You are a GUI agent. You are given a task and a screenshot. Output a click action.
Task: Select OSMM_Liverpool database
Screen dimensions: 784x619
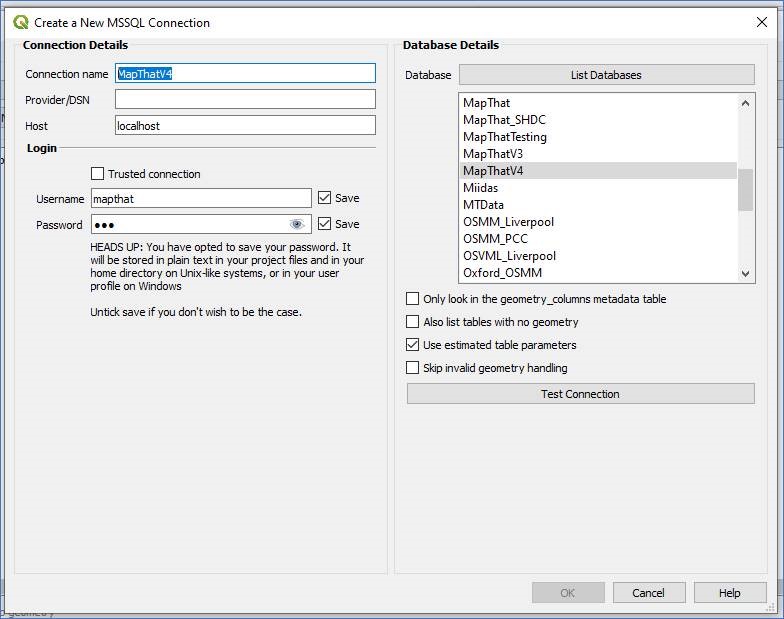click(x=598, y=222)
